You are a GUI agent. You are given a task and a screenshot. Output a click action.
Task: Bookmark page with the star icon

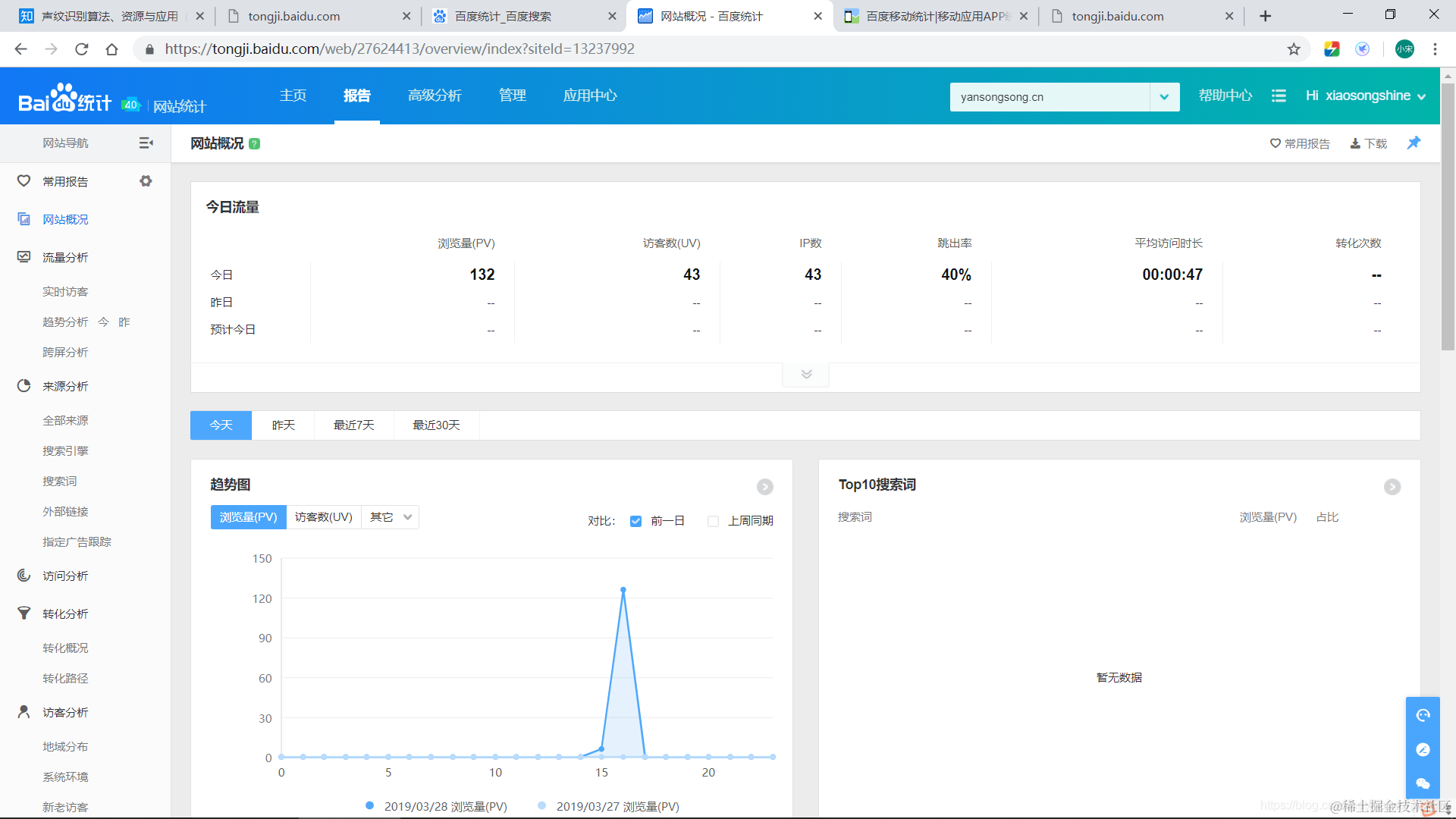click(1294, 49)
